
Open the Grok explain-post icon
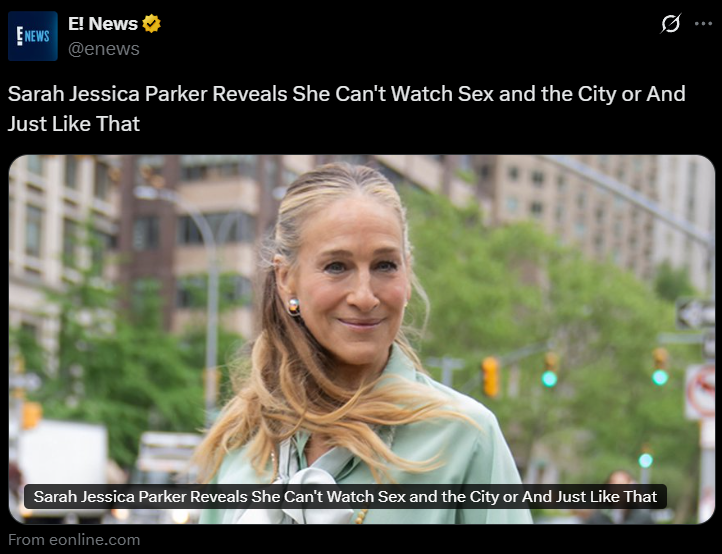coord(670,23)
